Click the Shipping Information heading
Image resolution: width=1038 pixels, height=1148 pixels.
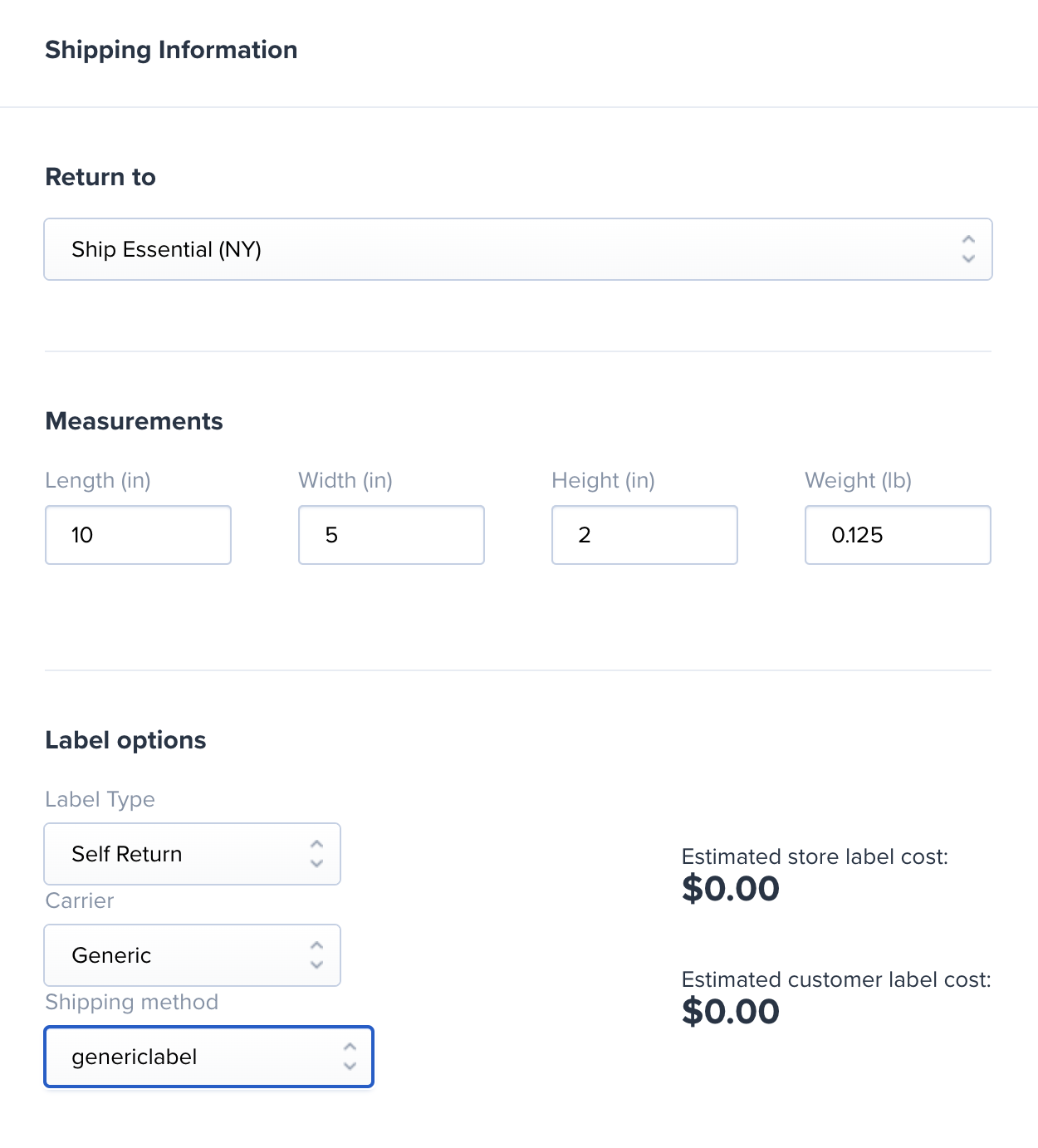[171, 50]
